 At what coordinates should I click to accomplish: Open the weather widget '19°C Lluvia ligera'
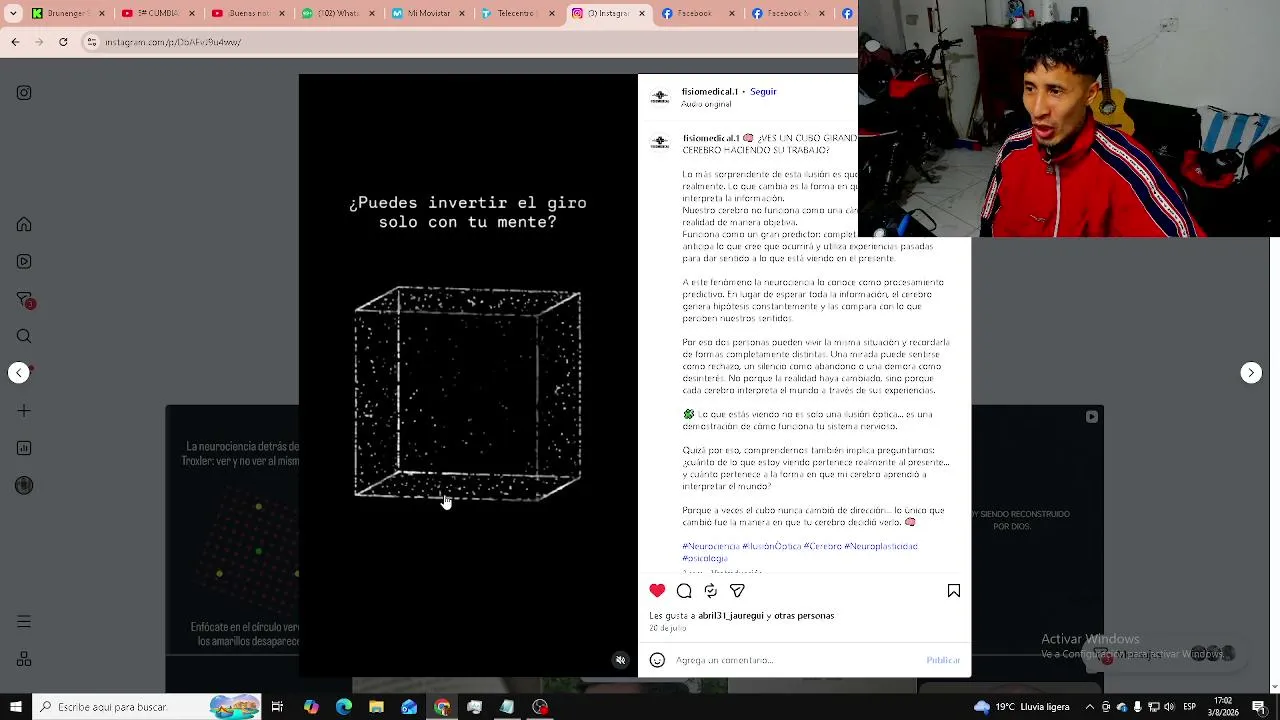click(x=1023, y=707)
